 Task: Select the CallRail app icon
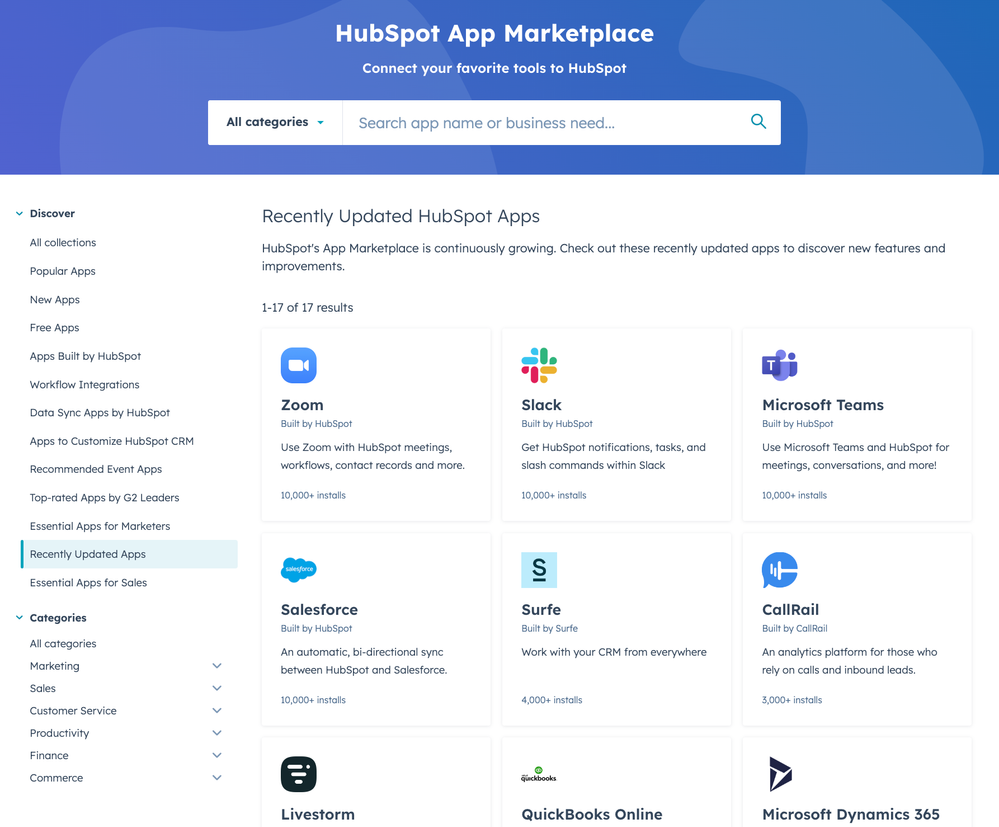point(779,570)
